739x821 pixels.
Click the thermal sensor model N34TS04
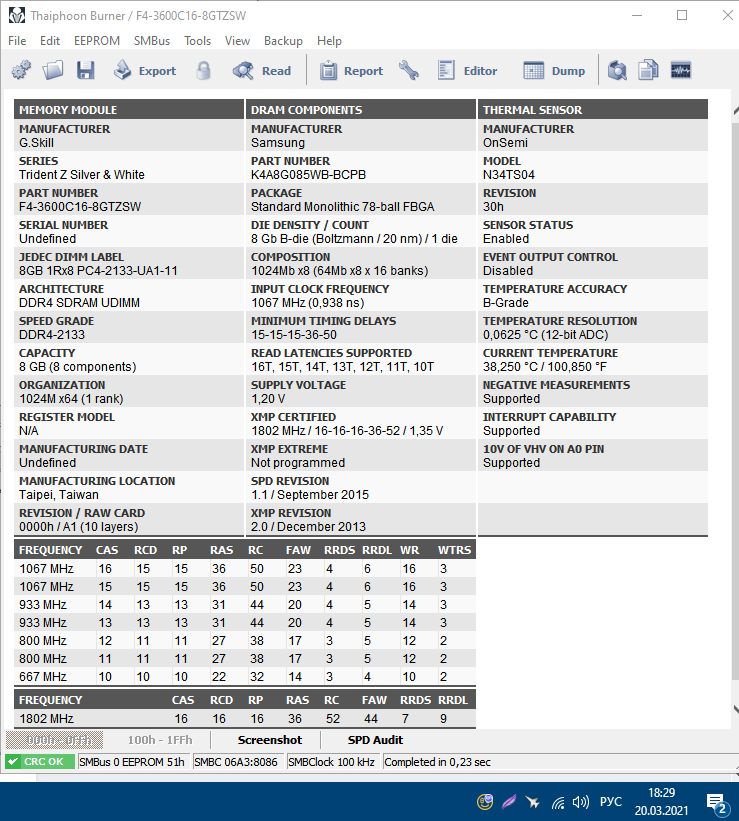509,175
